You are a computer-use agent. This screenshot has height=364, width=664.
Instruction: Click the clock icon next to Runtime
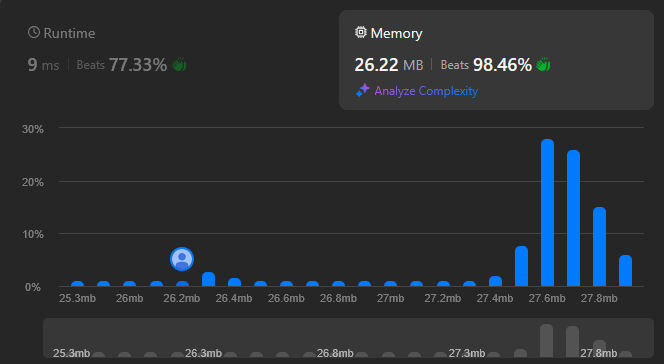34,33
